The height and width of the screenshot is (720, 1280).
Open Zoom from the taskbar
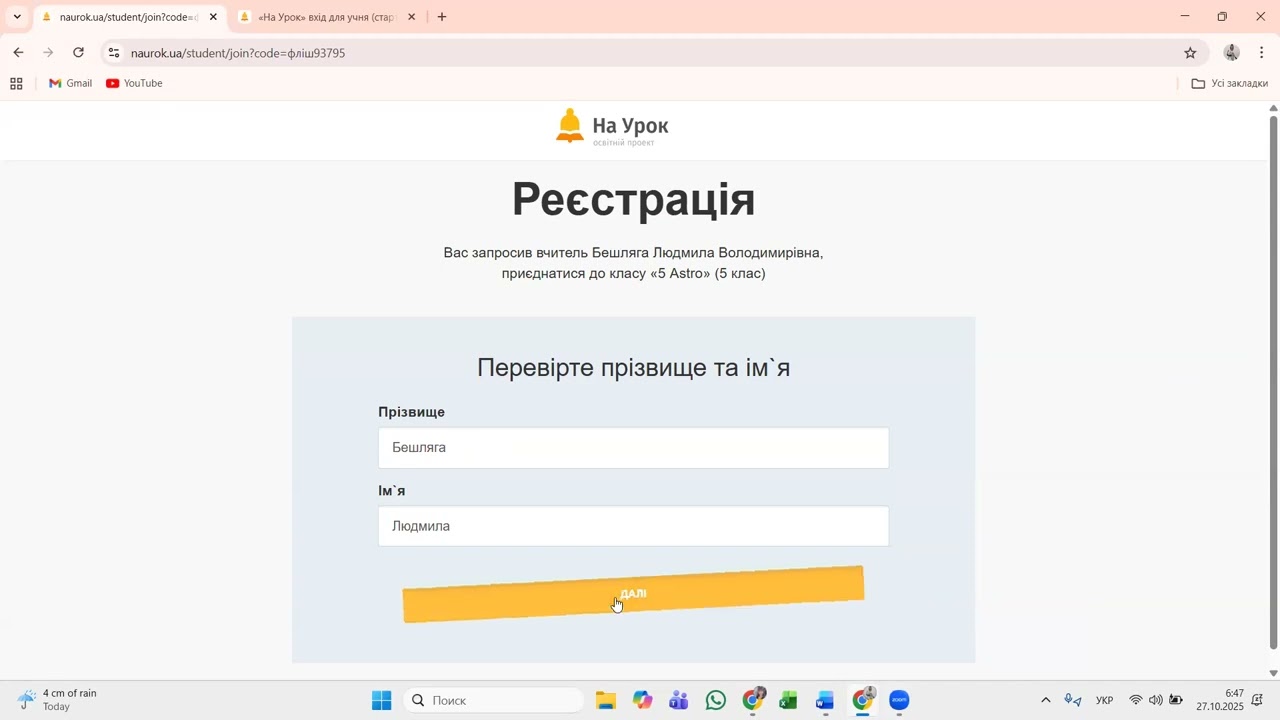point(899,701)
